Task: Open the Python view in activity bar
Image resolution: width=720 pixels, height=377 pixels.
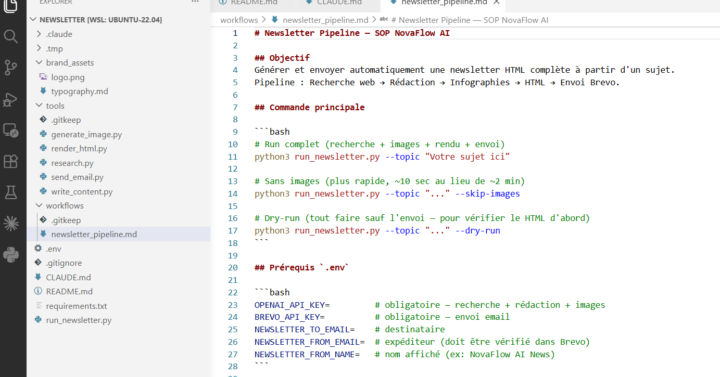Action: [11, 254]
